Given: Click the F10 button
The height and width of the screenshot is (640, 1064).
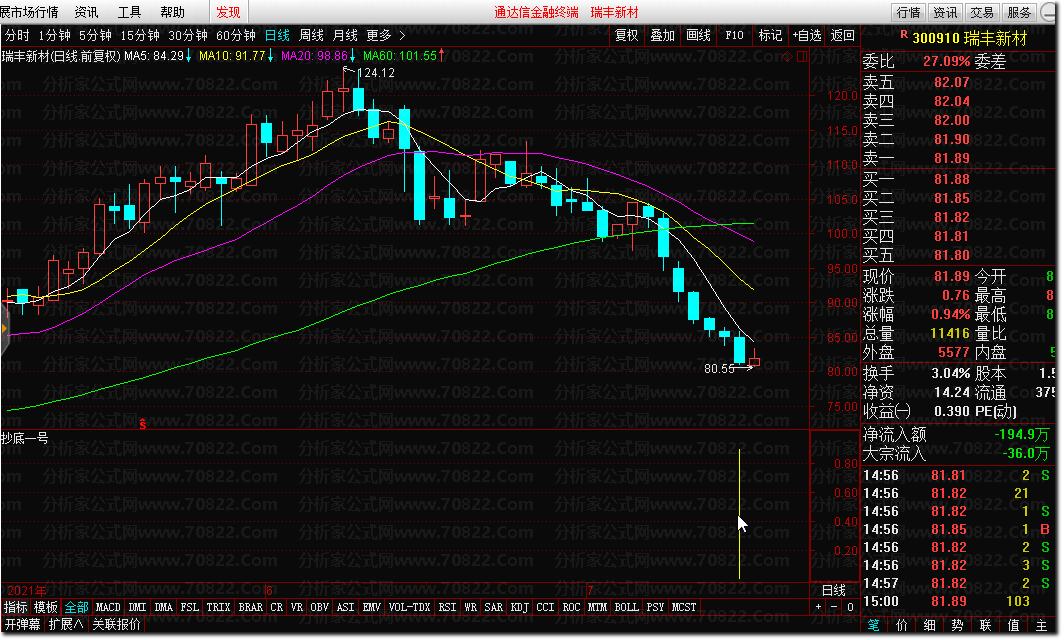Looking at the screenshot, I should 734,35.
